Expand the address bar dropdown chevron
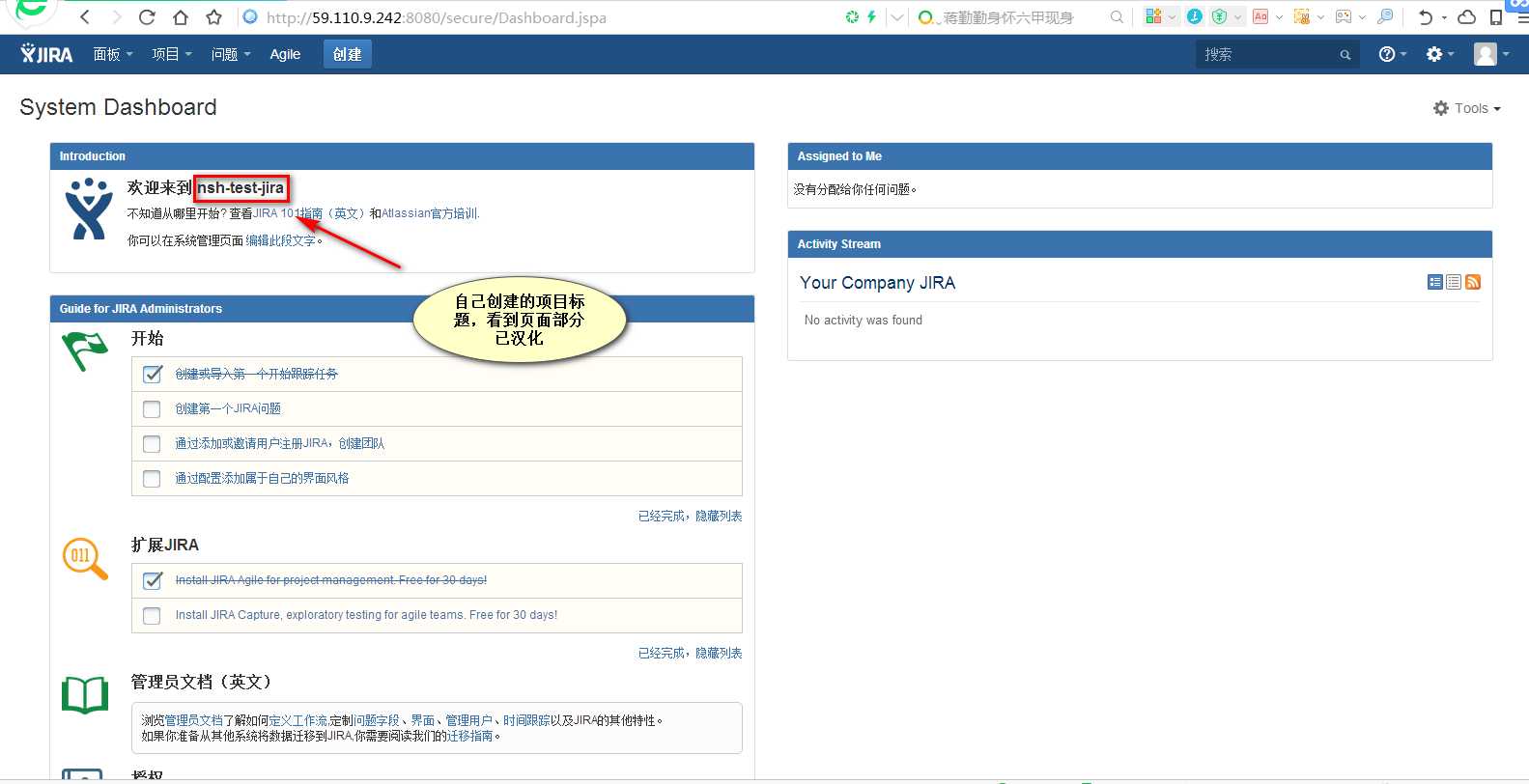Image resolution: width=1529 pixels, height=784 pixels. (897, 16)
